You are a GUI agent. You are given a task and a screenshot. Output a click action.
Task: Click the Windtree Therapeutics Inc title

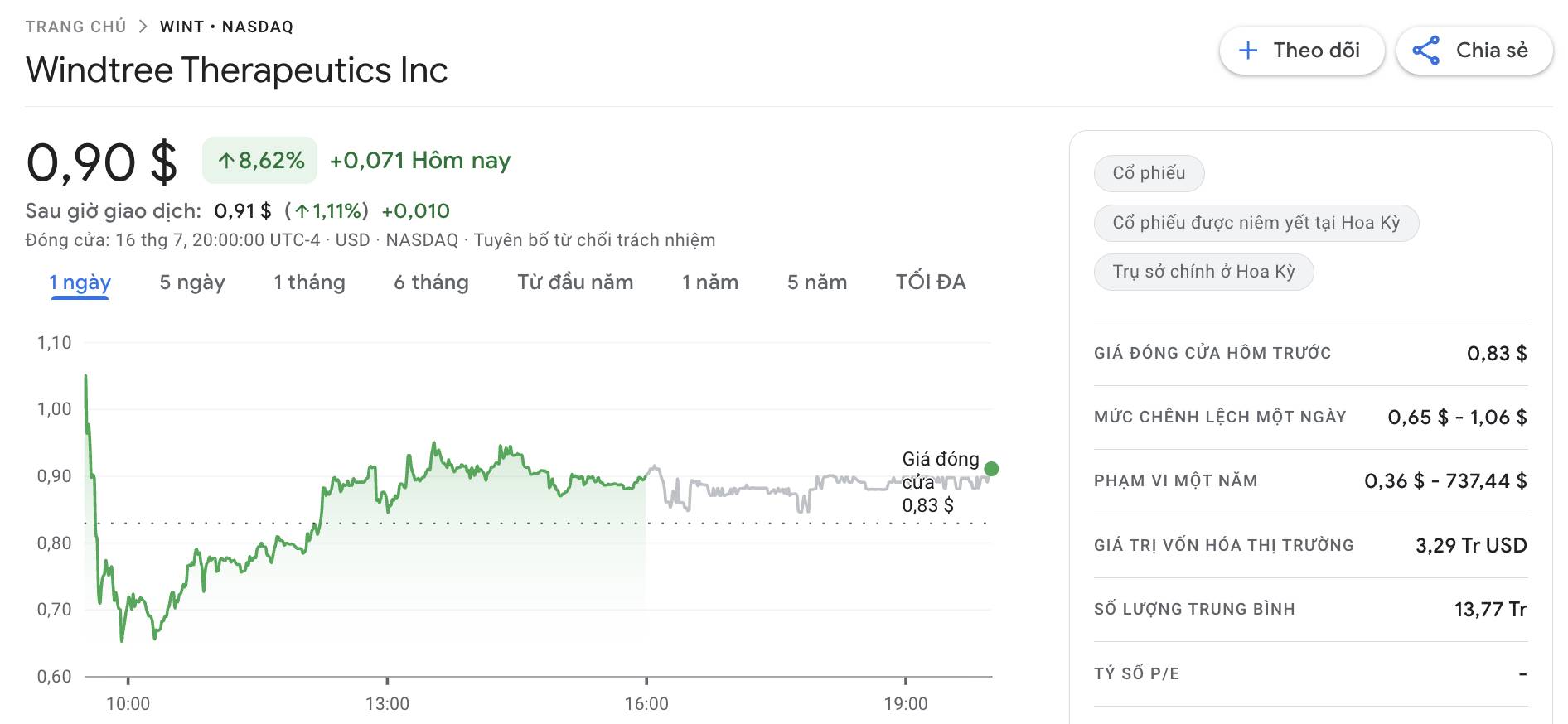click(237, 70)
